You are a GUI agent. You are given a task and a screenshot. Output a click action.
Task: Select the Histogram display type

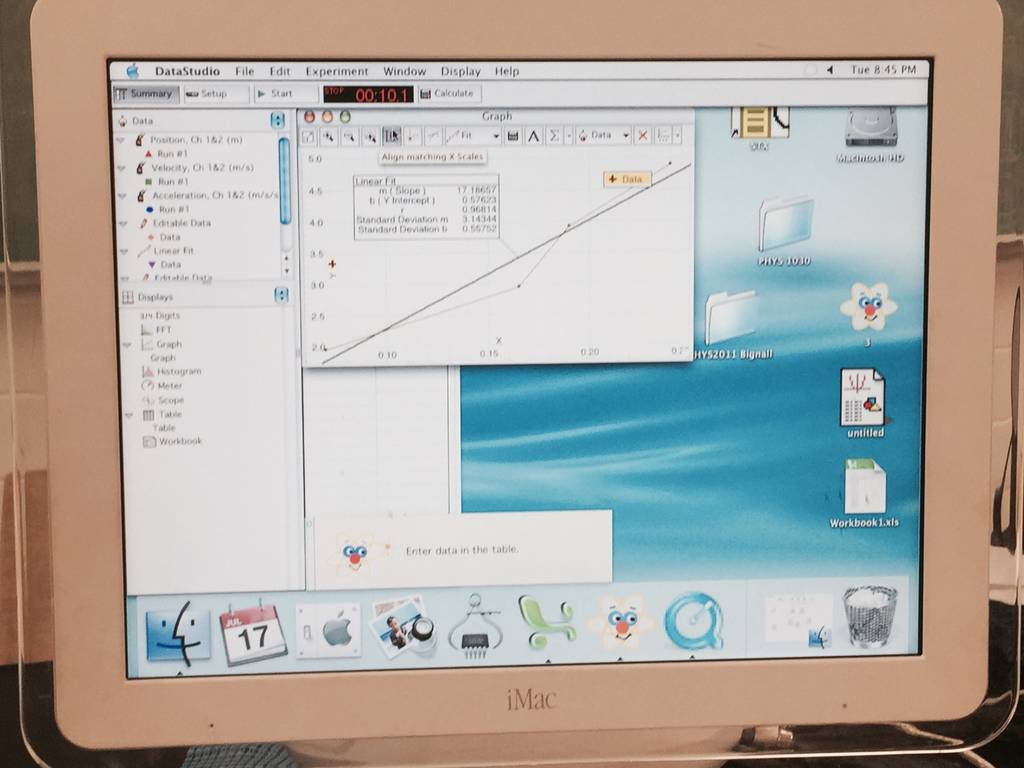point(172,371)
